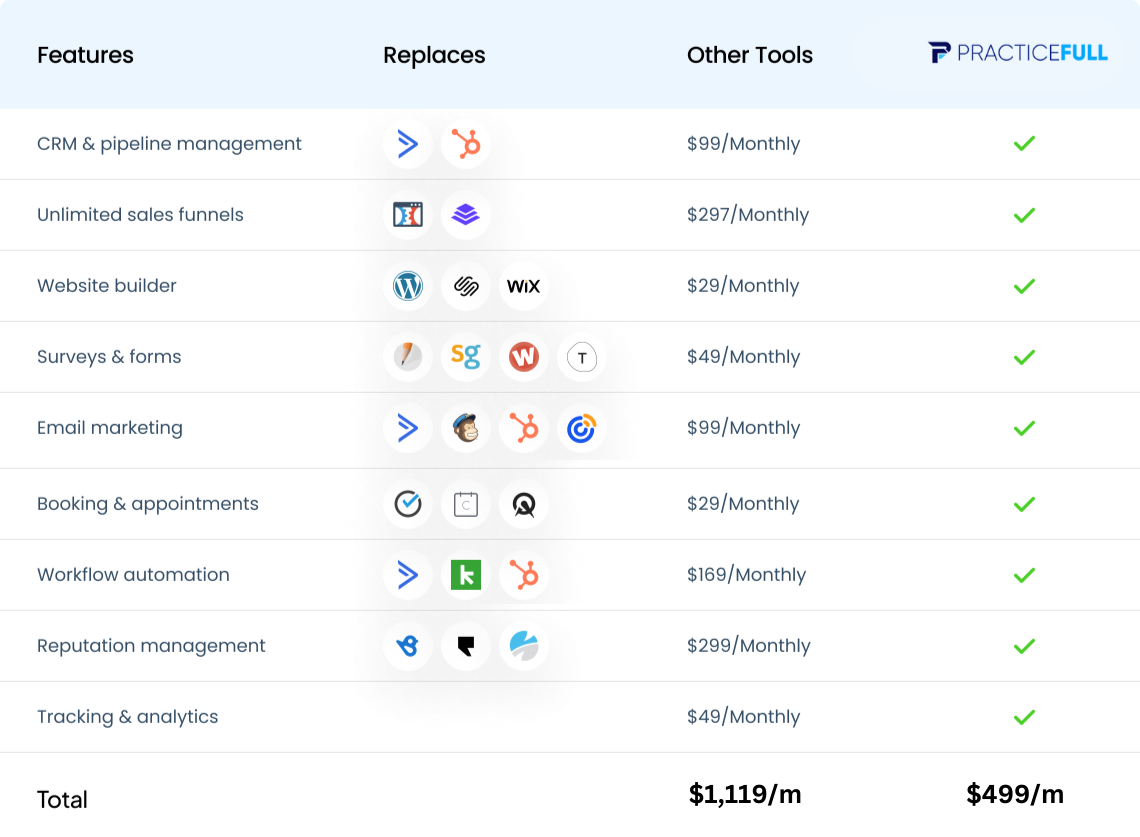The image size is (1140, 837).
Task: Click the 'Features' column header
Action: coord(85,55)
